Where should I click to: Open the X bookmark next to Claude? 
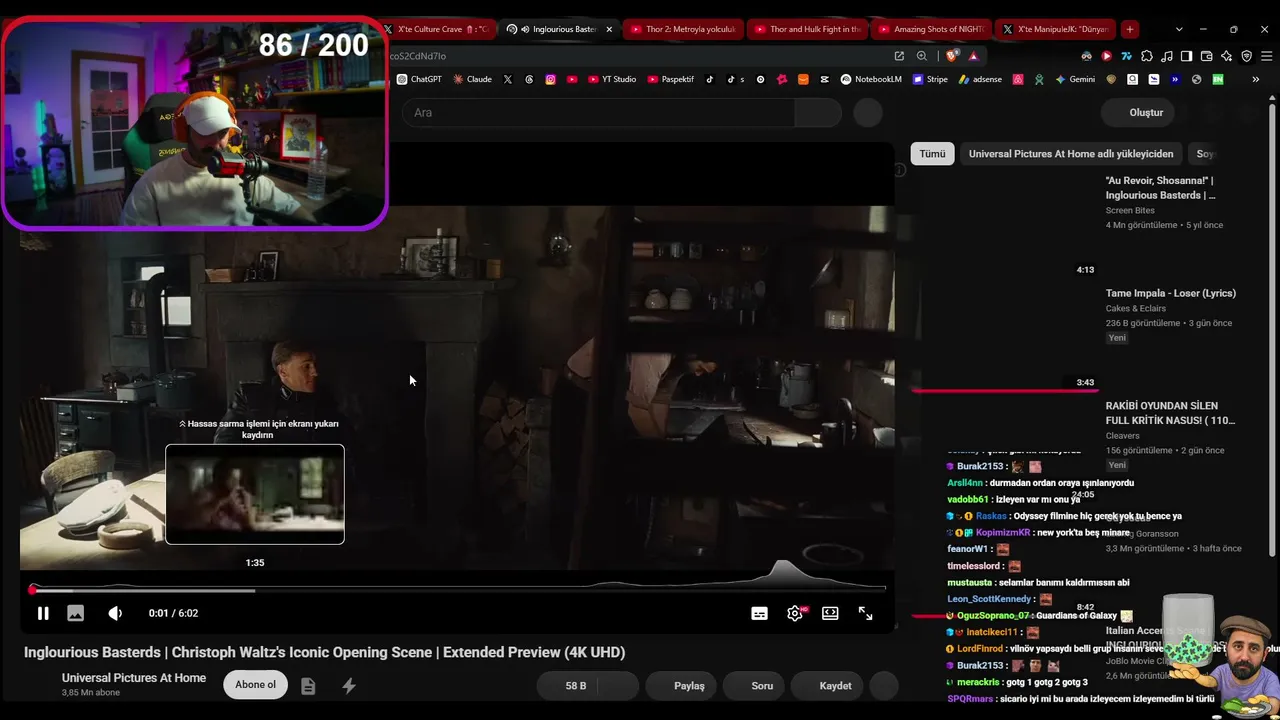click(508, 79)
